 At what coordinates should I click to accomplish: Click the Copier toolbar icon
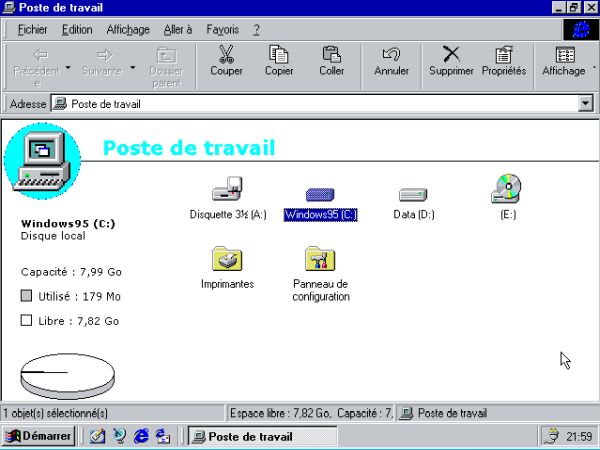[279, 55]
